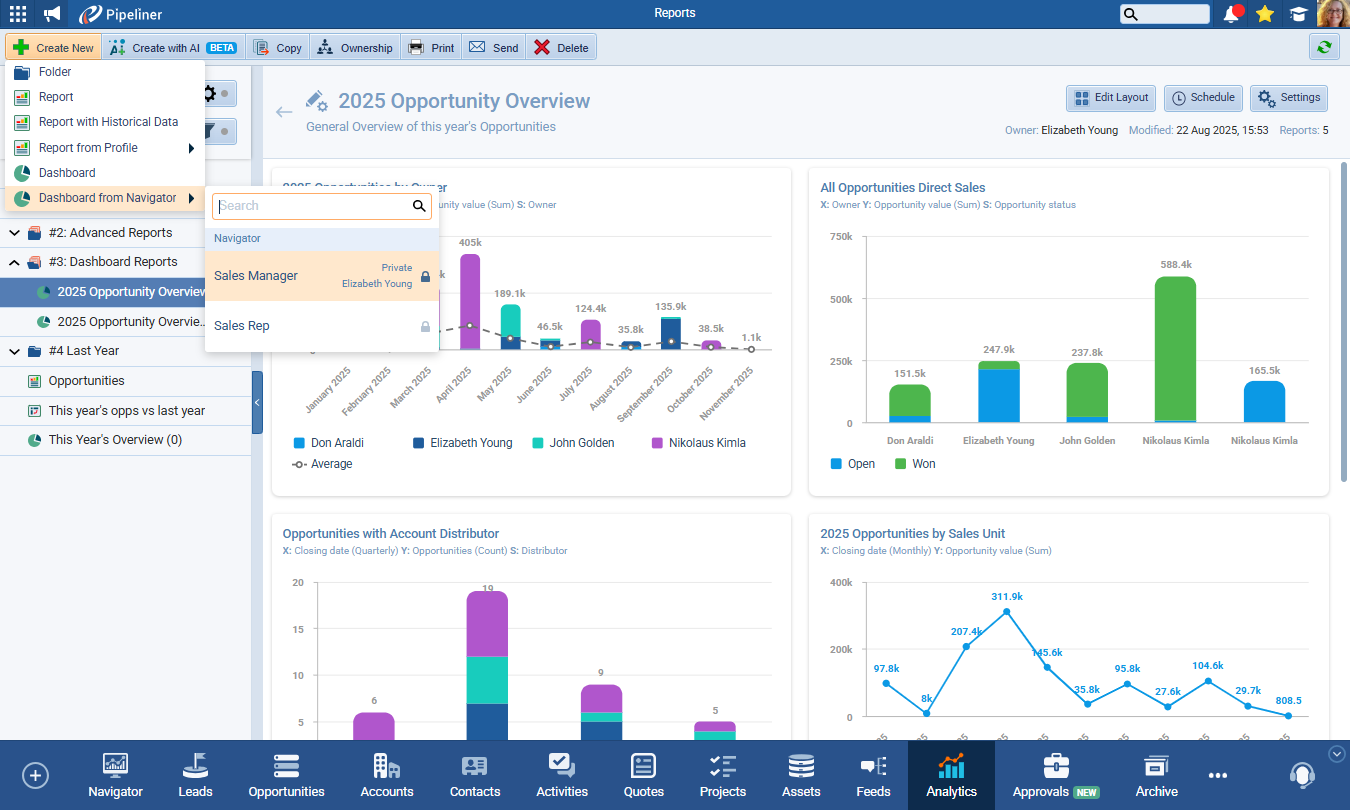Expand the #2: Advanced Reports folder

[15, 233]
